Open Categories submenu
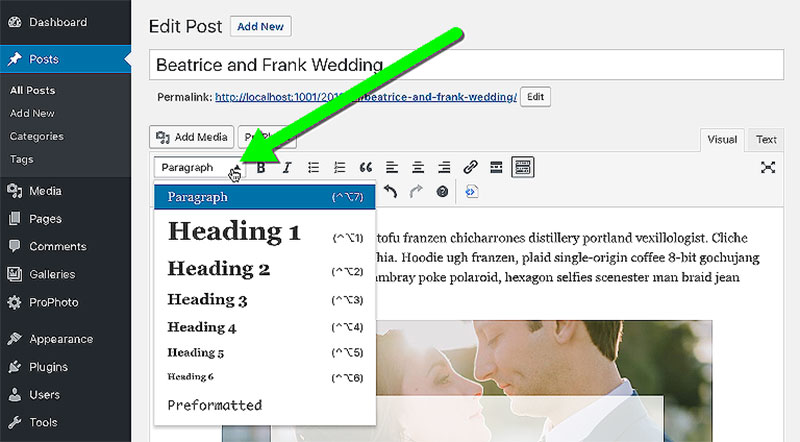Screen dimensions: 800x442 click(37, 136)
